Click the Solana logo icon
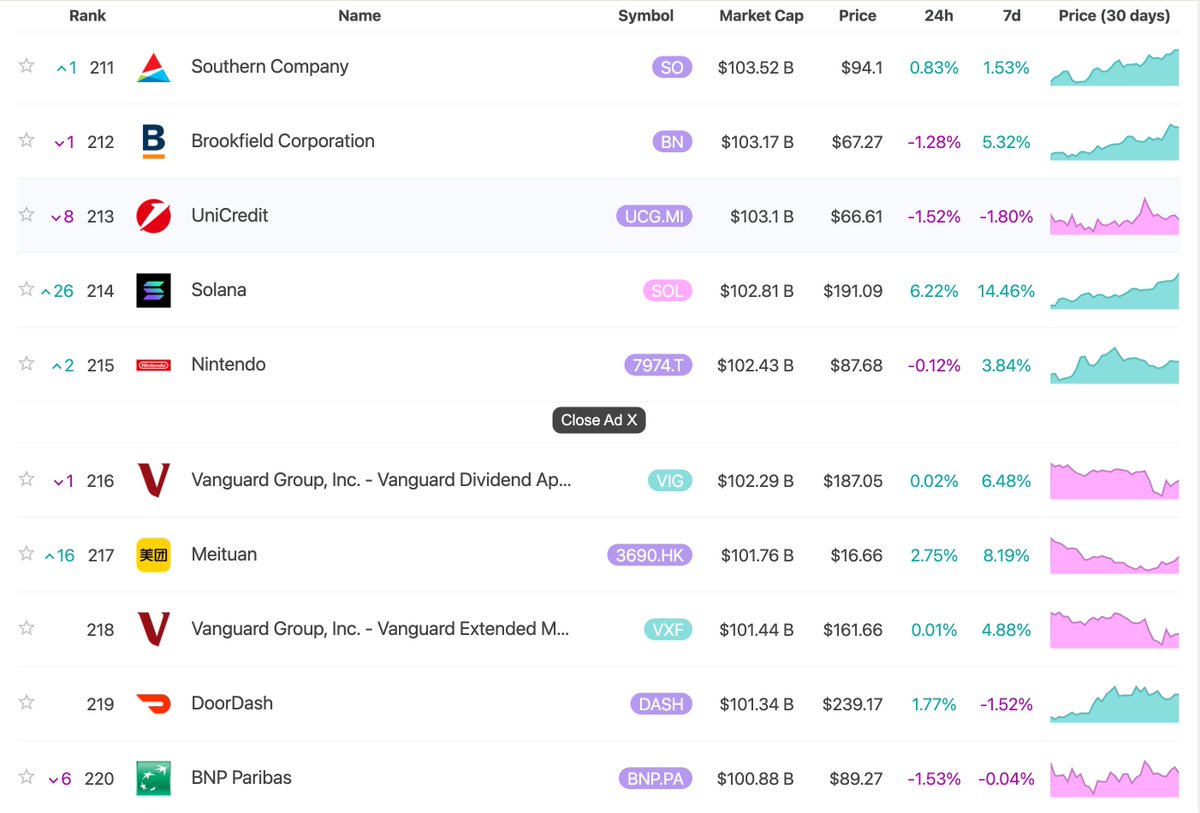This screenshot has width=1200, height=813. tap(153, 290)
